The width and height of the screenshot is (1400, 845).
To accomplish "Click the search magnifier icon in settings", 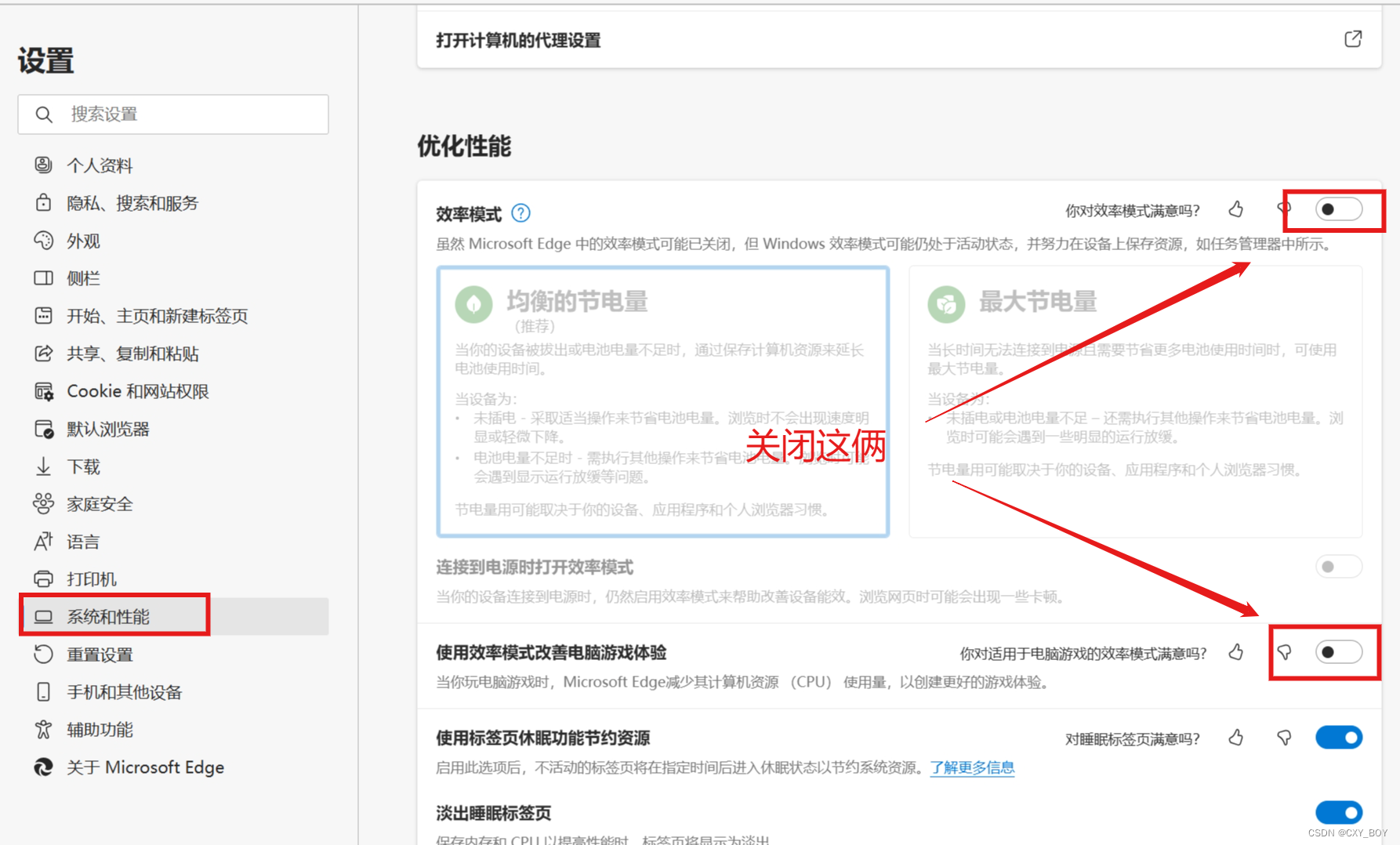I will pyautogui.click(x=44, y=114).
